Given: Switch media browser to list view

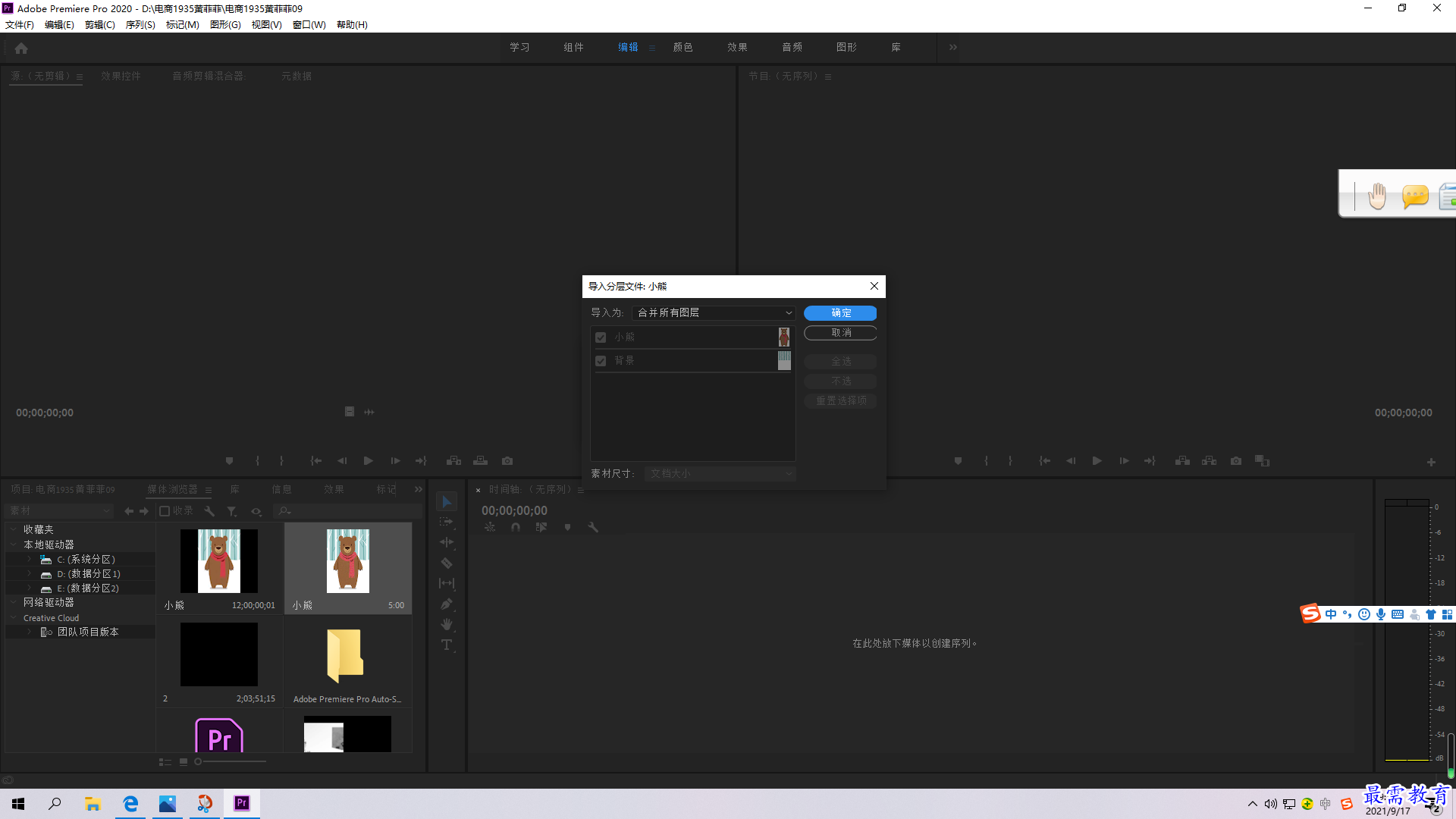Looking at the screenshot, I should (165, 761).
